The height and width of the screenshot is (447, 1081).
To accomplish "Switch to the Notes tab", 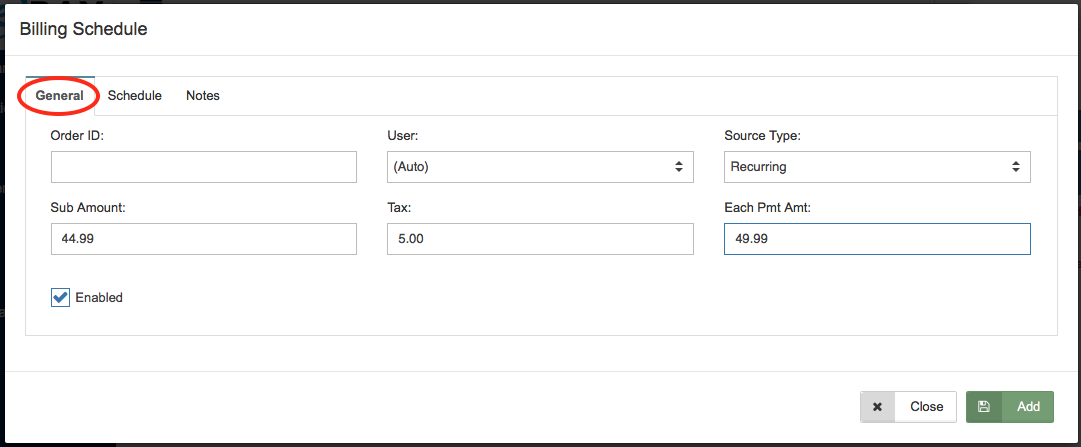I will coord(203,96).
